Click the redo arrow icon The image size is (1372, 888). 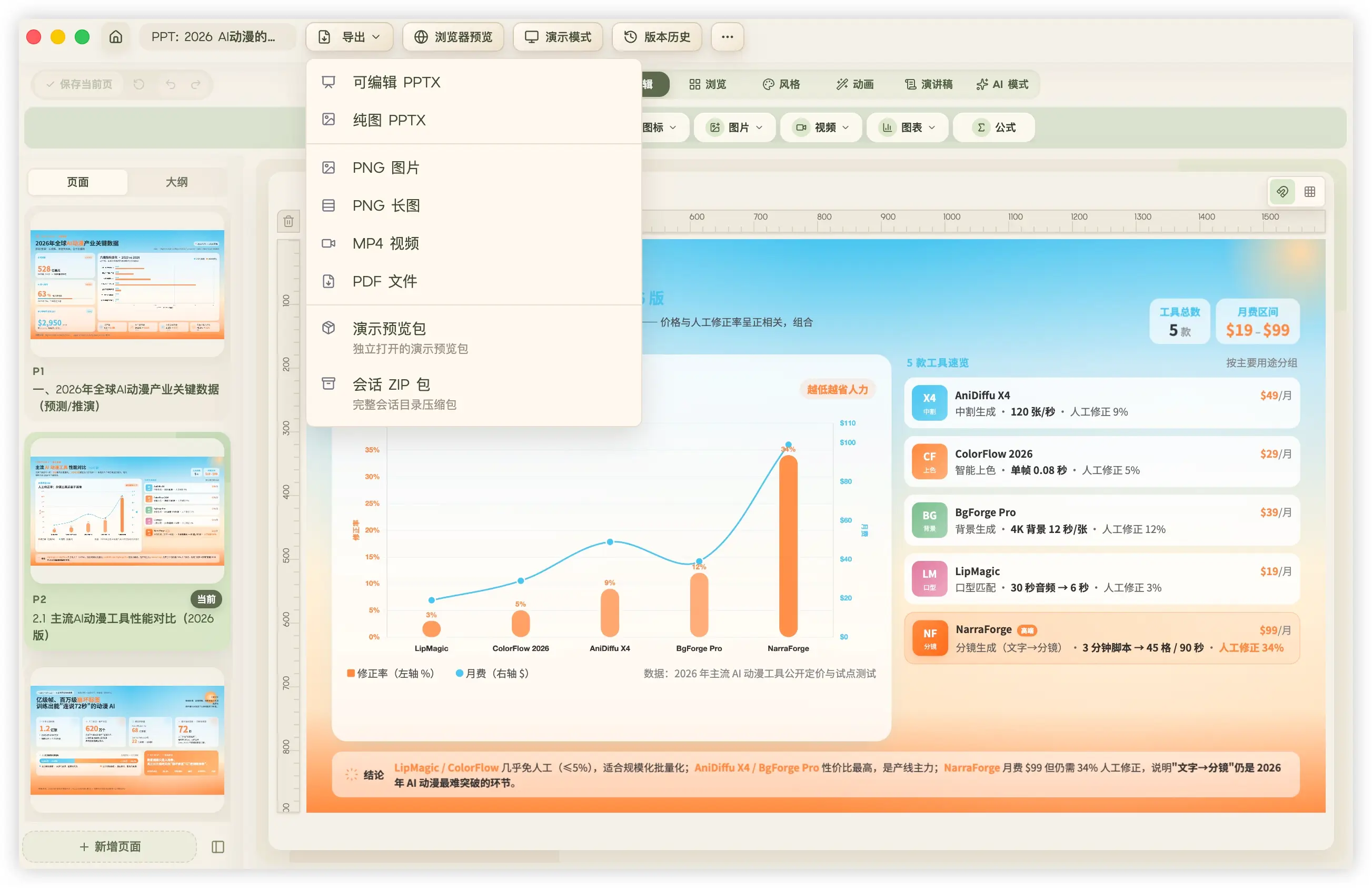click(196, 84)
